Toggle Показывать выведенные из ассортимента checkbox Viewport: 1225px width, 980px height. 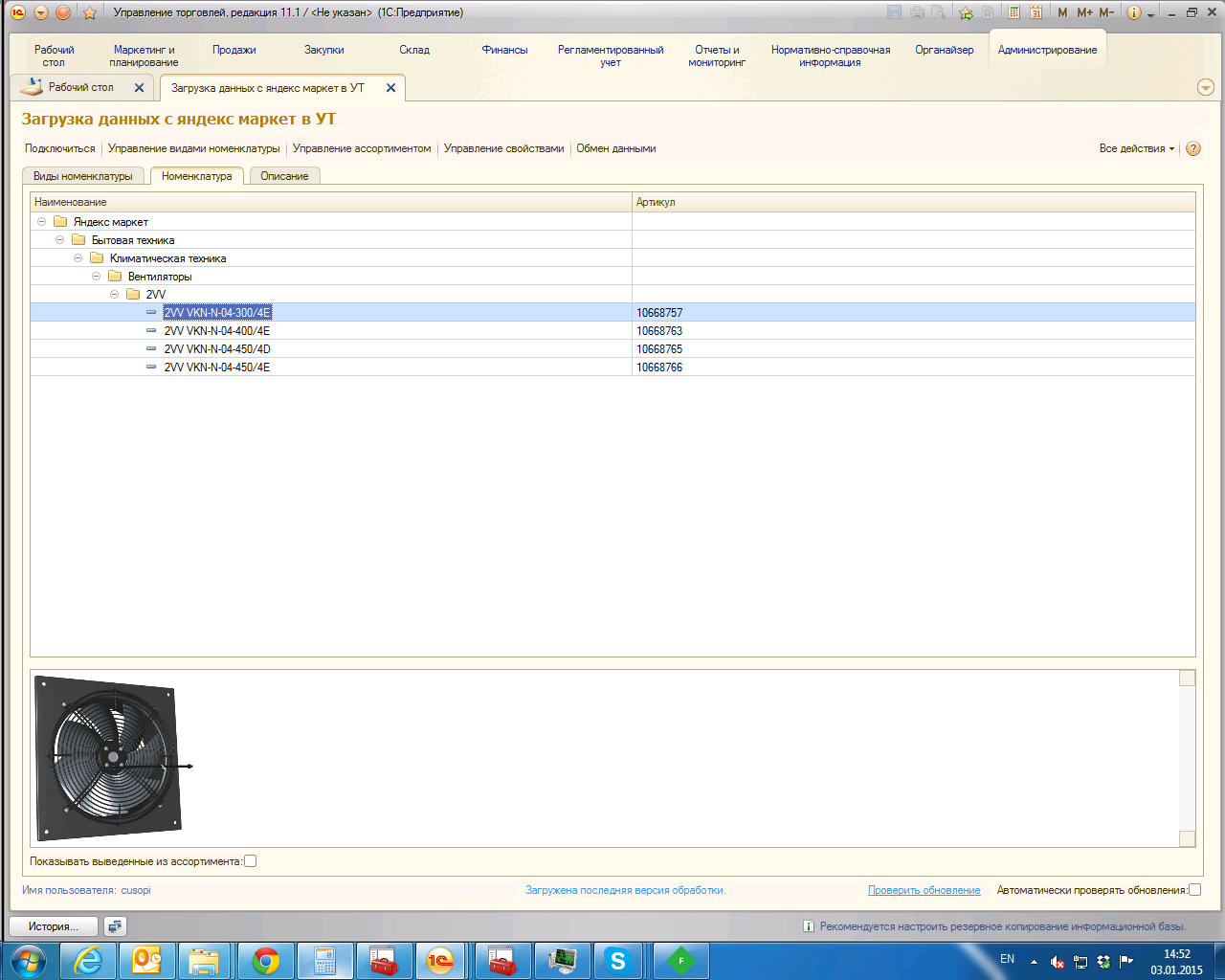251,861
